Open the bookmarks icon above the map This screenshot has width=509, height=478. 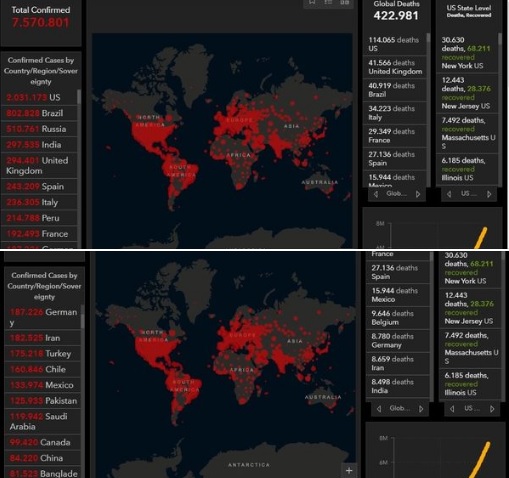point(312,2)
